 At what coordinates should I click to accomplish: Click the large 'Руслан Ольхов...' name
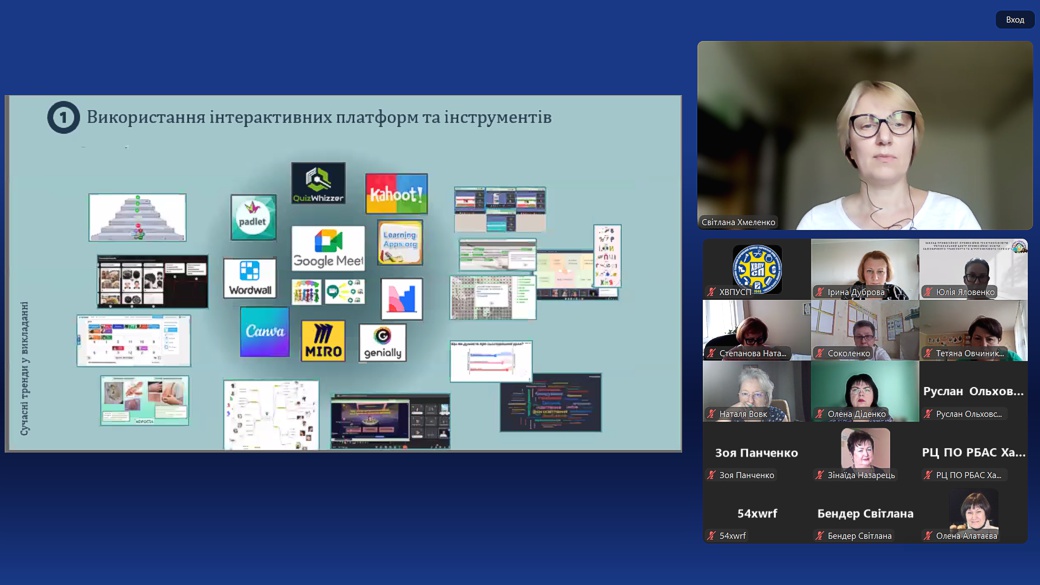point(974,391)
